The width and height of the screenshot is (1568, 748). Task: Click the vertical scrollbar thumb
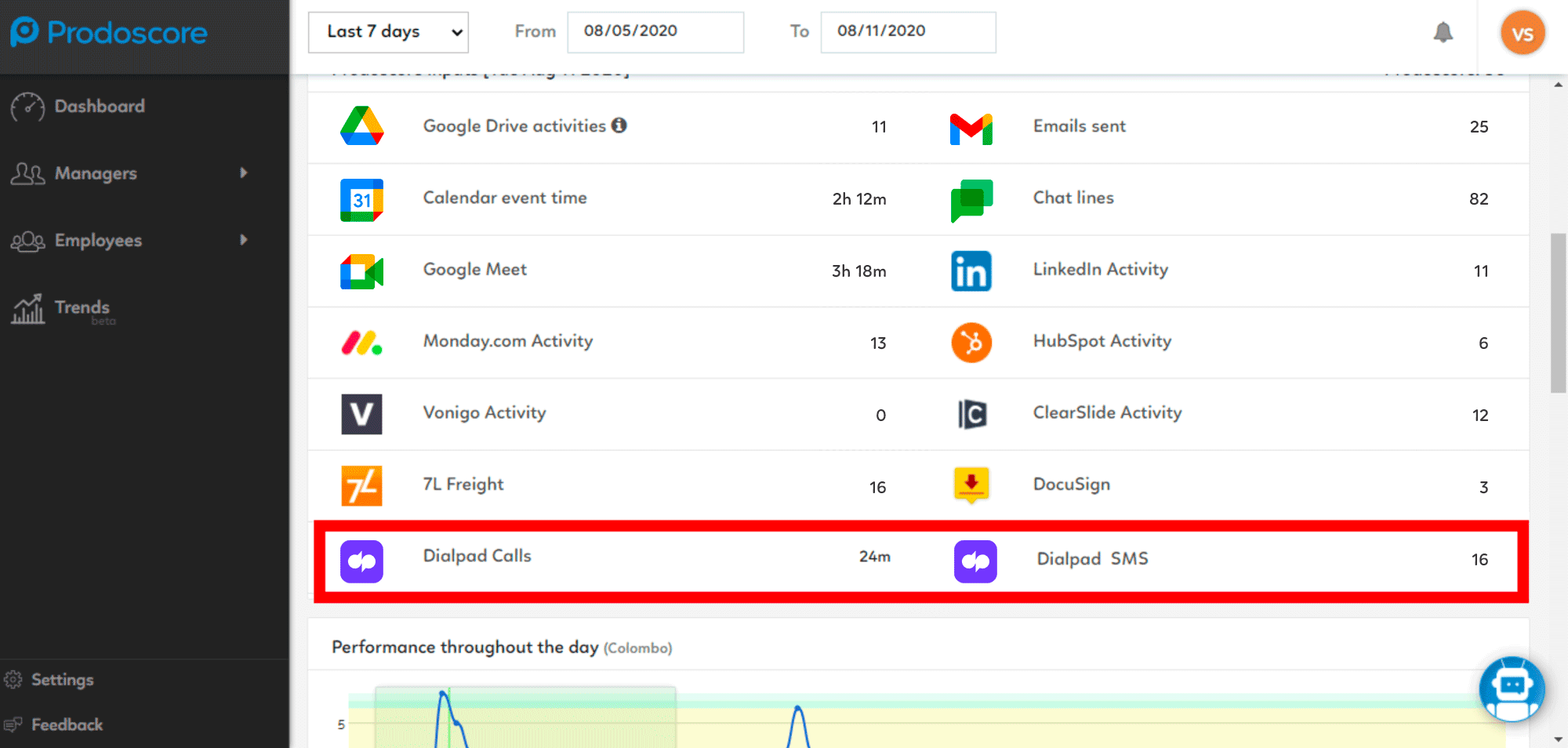click(1559, 313)
